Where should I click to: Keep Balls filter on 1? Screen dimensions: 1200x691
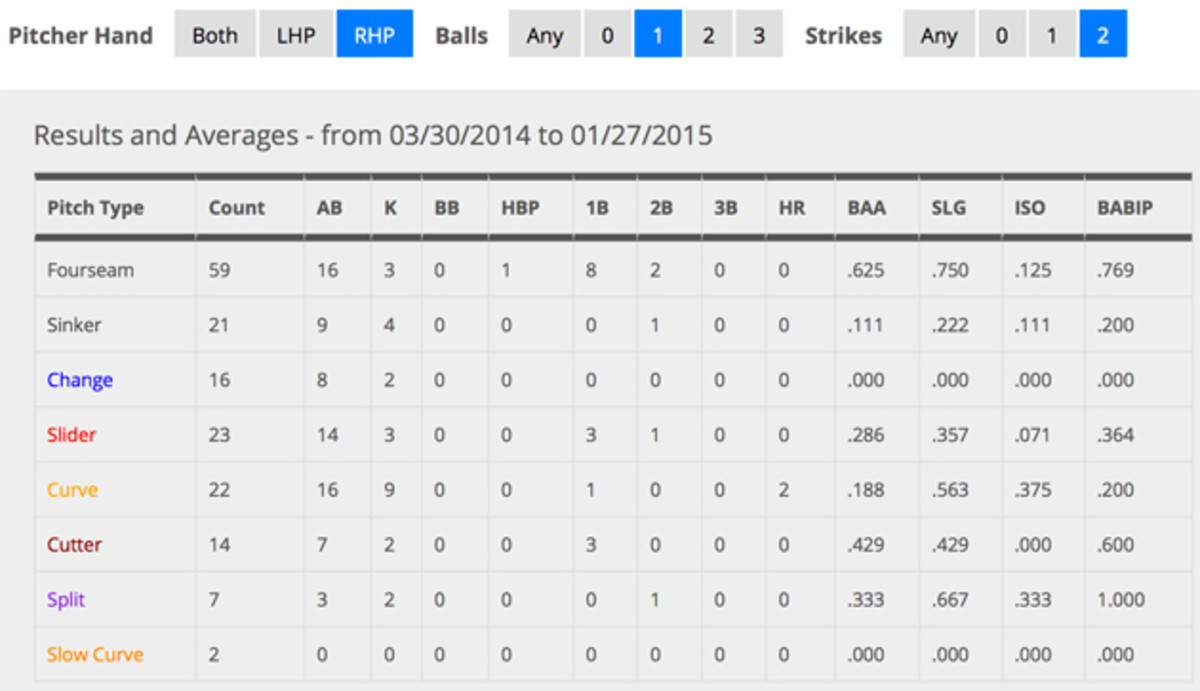tap(657, 34)
